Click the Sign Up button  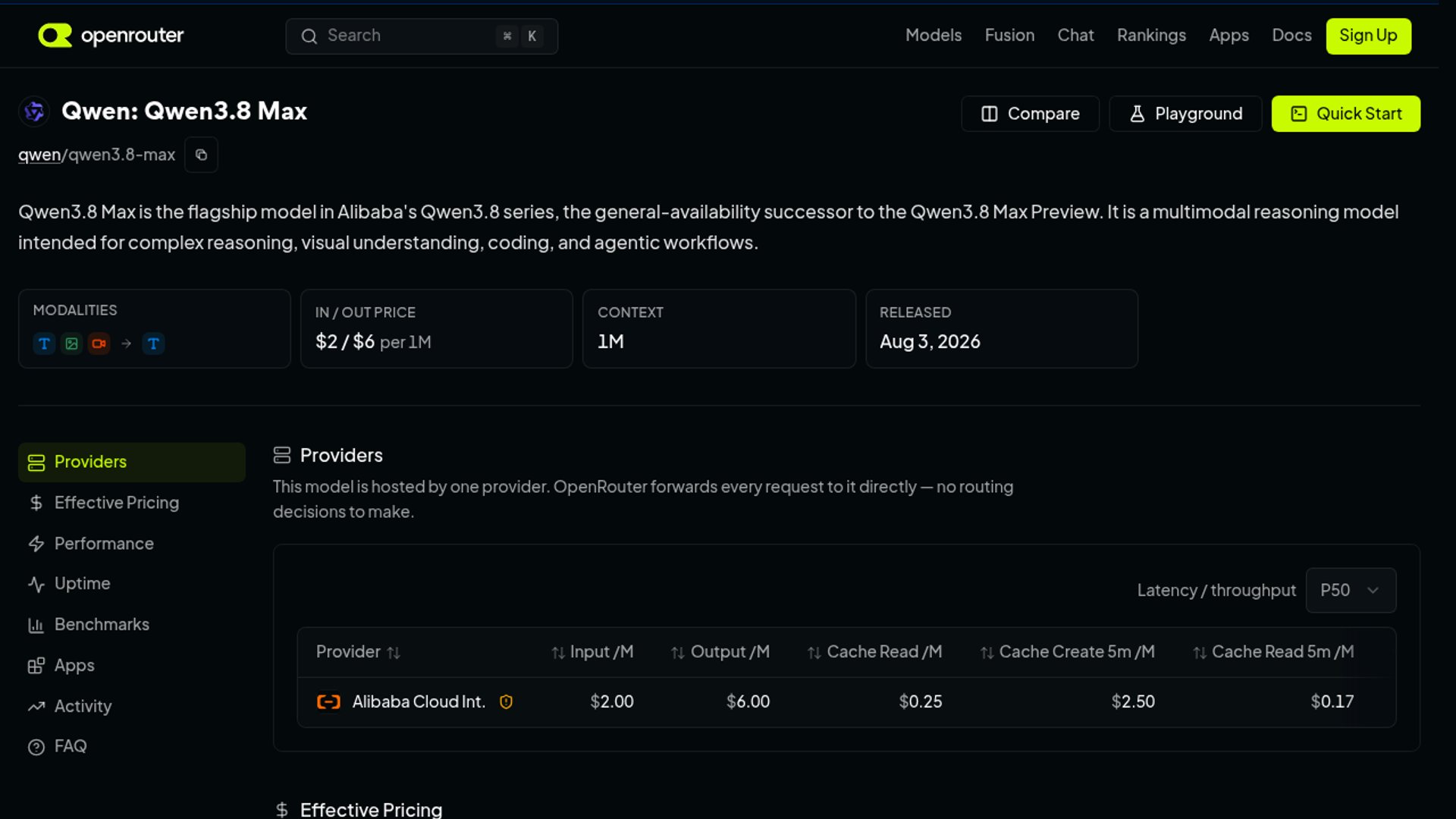(1368, 36)
